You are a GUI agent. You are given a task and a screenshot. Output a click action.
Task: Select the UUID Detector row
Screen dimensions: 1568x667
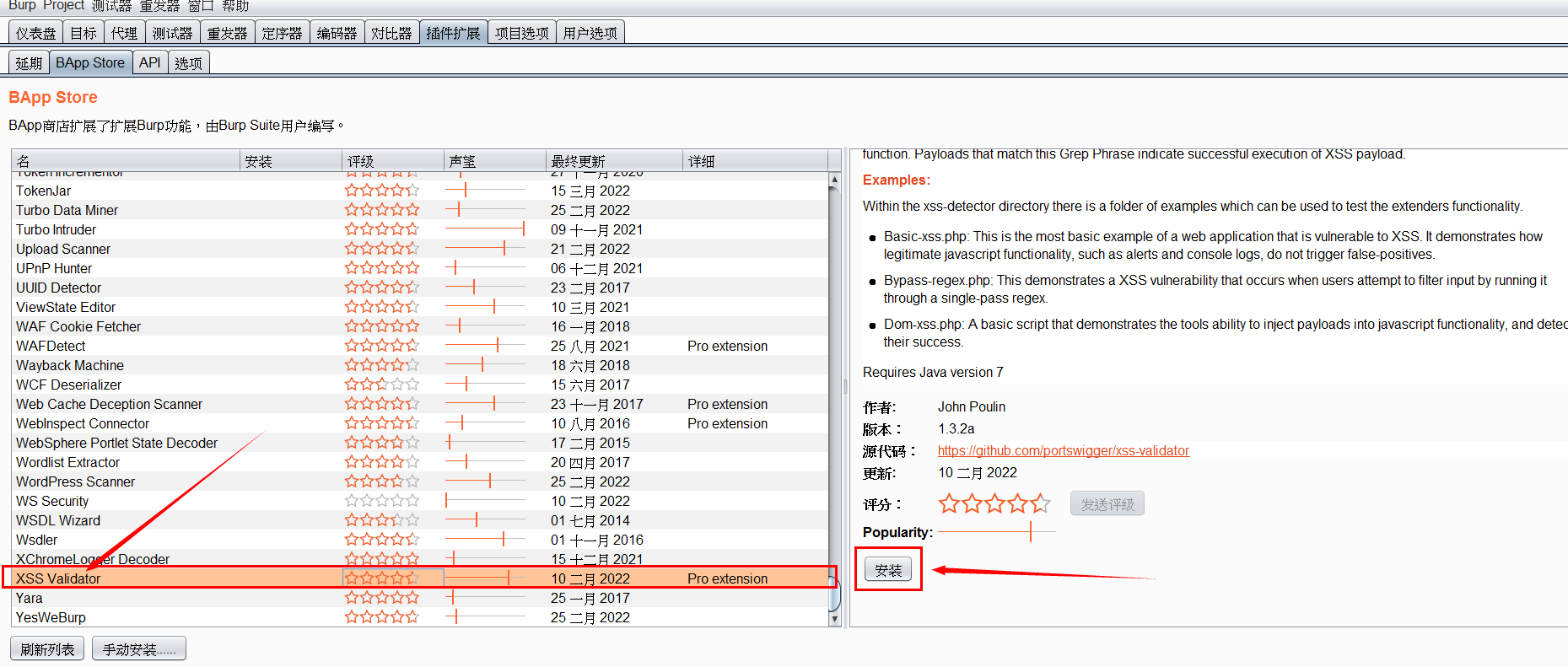point(420,288)
